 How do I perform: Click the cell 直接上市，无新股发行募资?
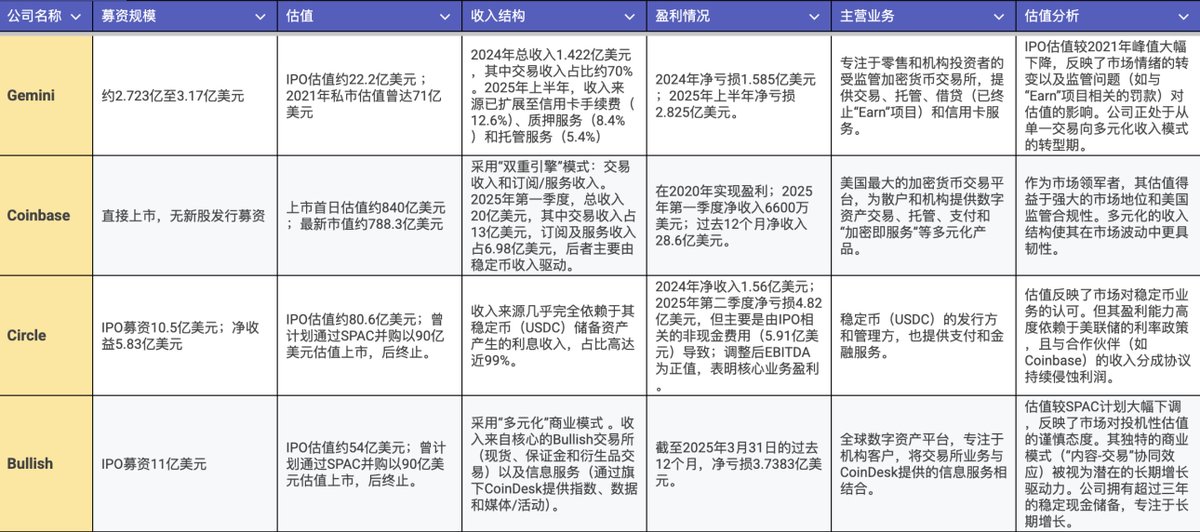184,213
